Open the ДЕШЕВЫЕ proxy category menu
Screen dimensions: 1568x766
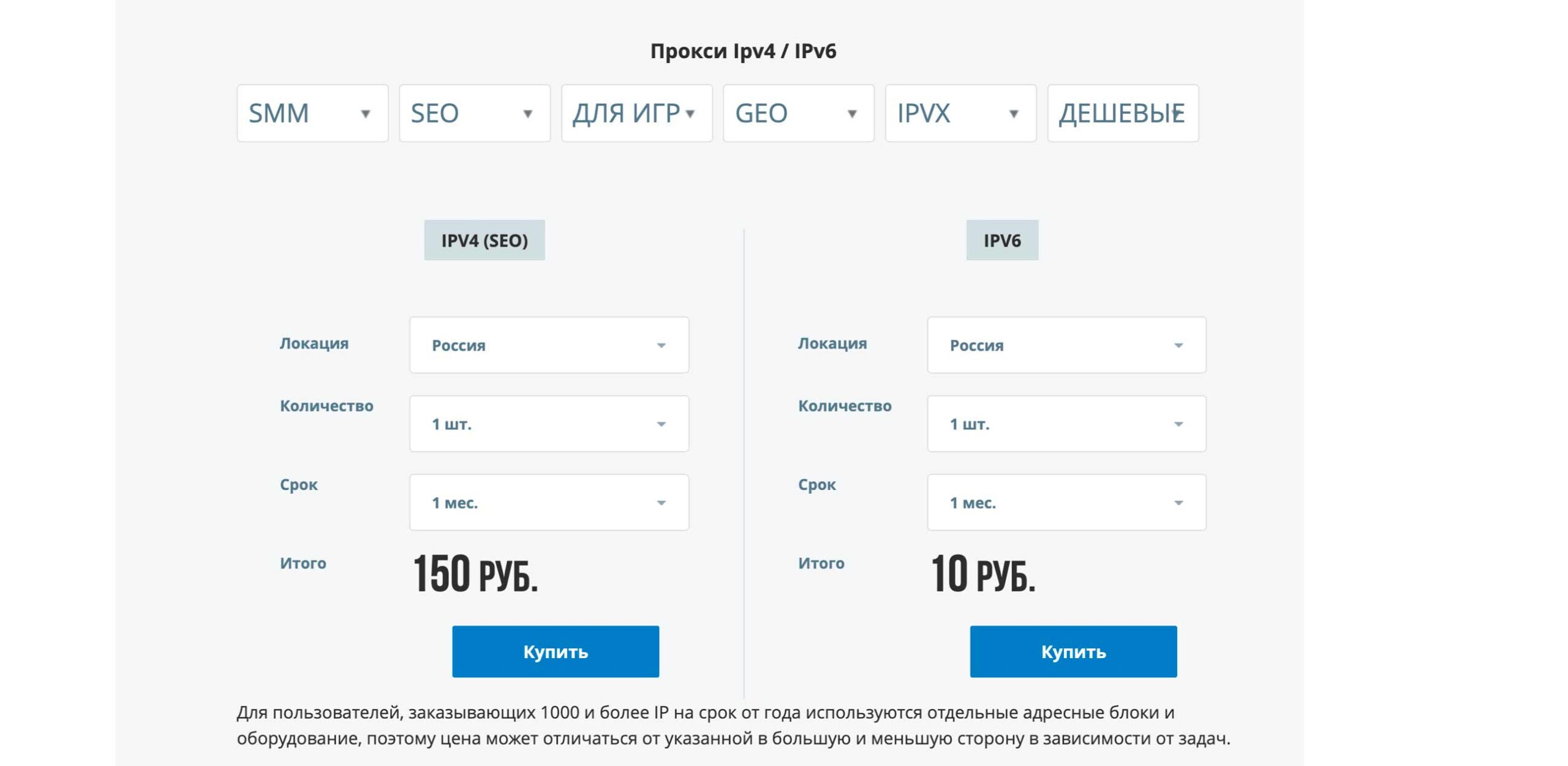coord(1121,114)
